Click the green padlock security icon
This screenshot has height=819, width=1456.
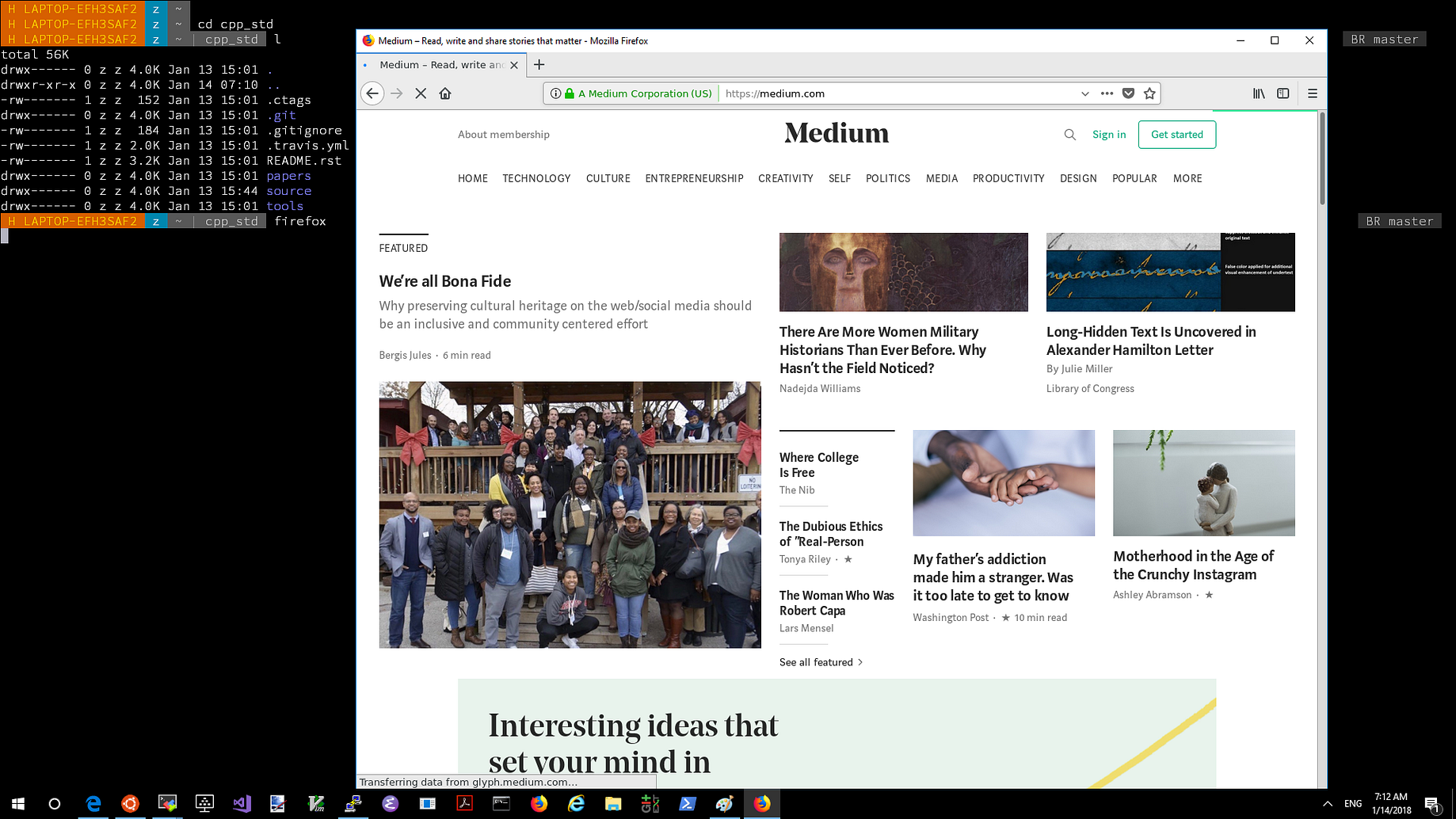[x=569, y=93]
